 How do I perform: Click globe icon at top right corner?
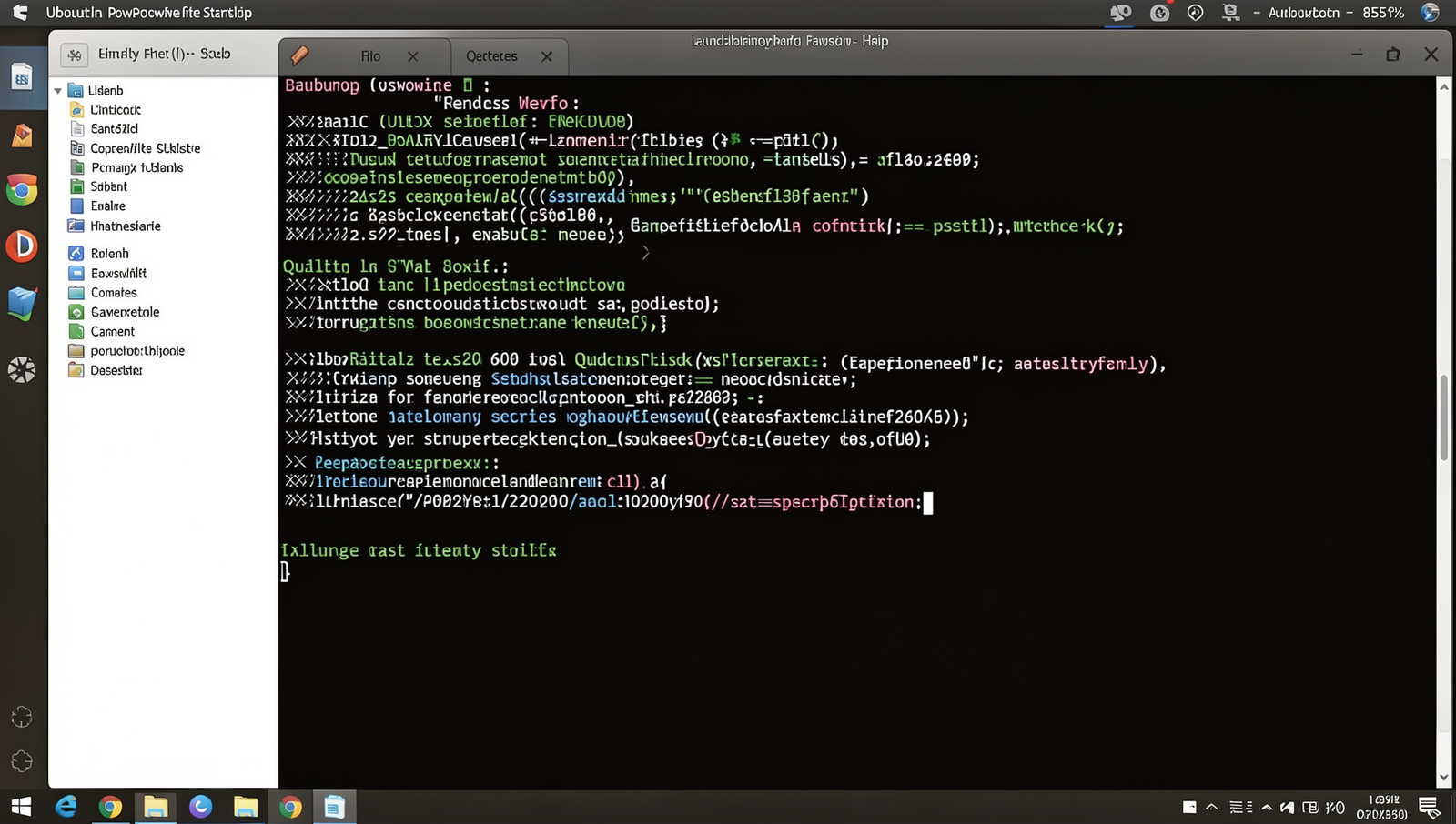click(x=1431, y=13)
